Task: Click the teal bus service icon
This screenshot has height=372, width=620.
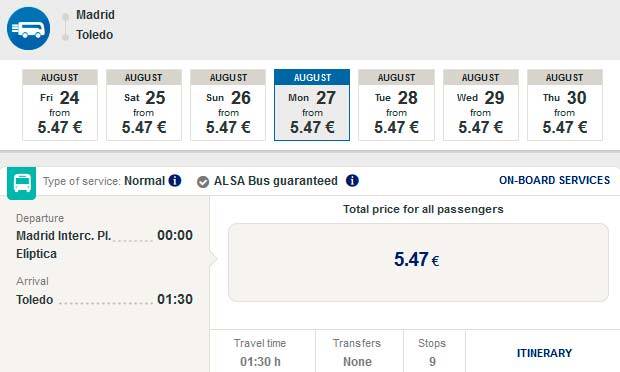Action: click(22, 183)
